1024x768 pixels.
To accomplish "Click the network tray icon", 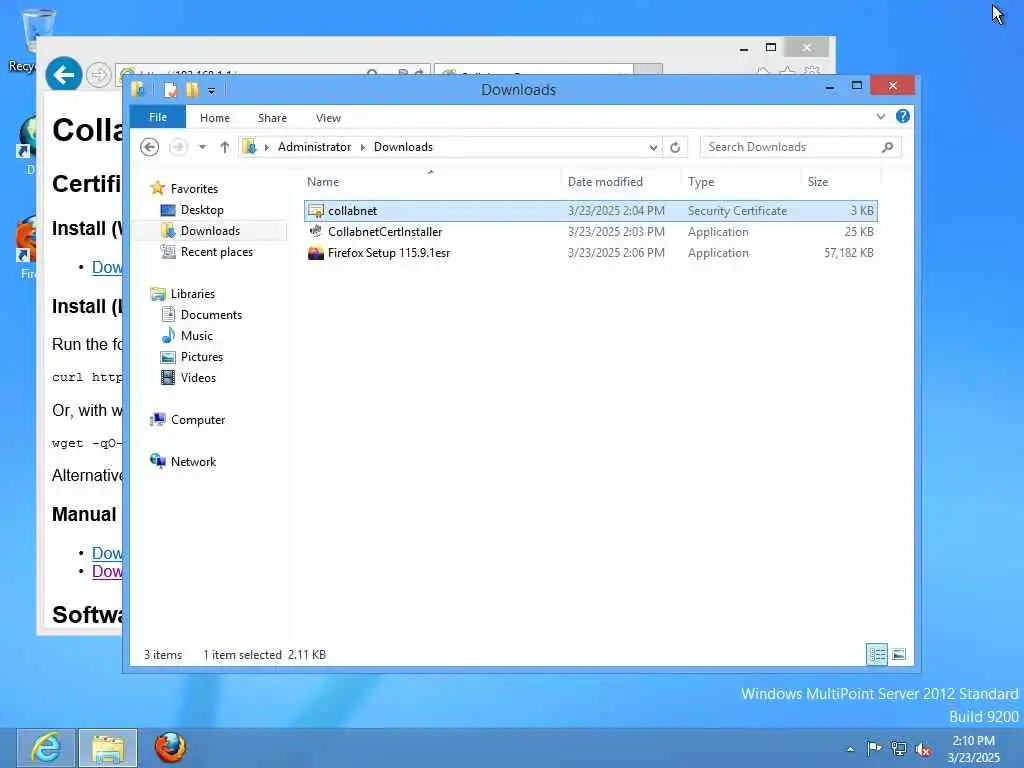I will [x=899, y=749].
